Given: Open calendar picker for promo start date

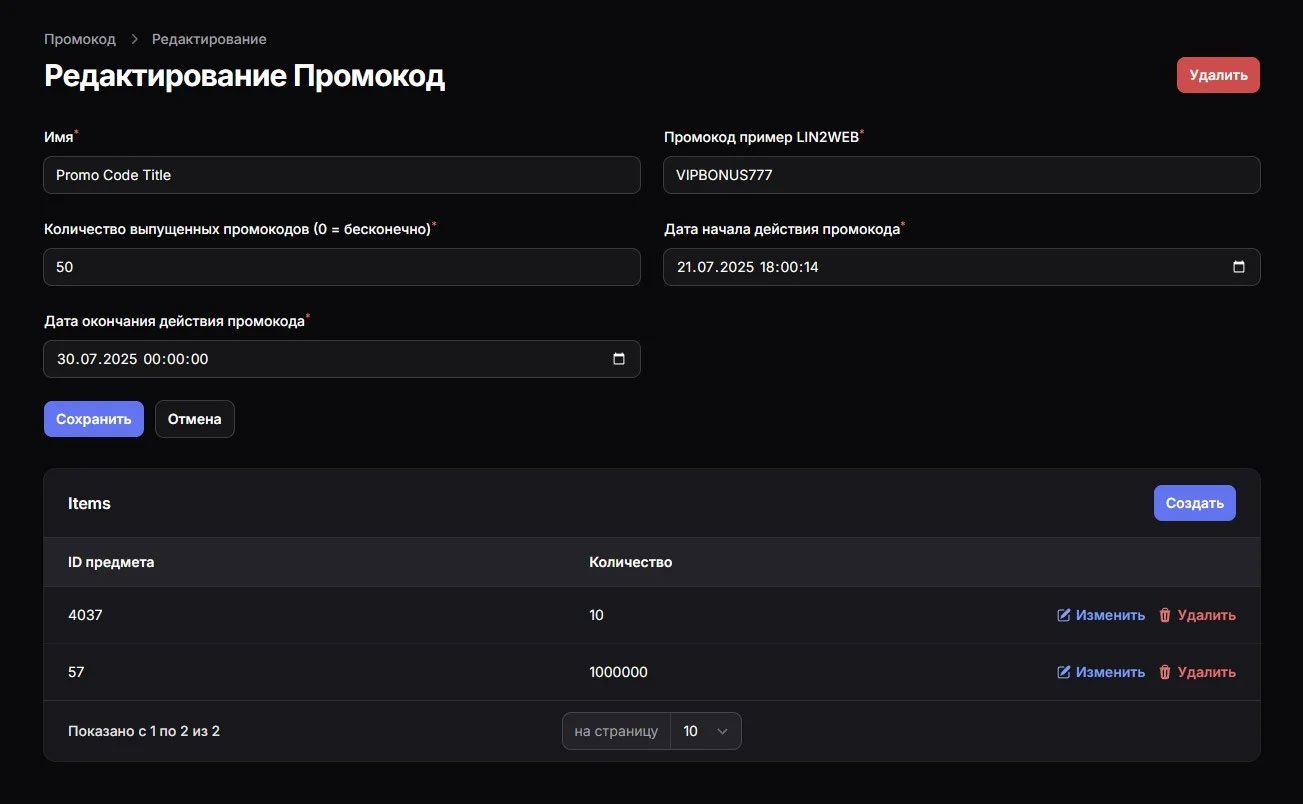Looking at the screenshot, I should pos(1239,267).
